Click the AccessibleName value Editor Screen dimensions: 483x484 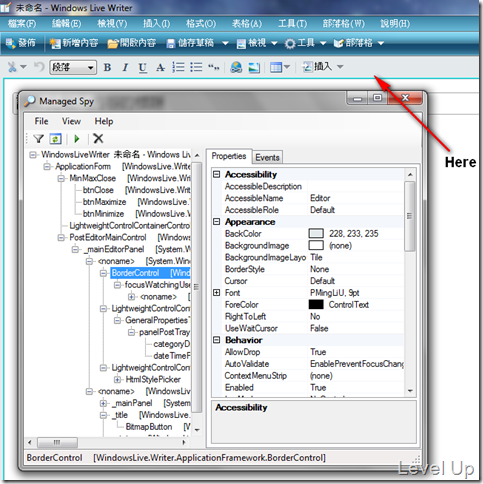click(x=320, y=198)
